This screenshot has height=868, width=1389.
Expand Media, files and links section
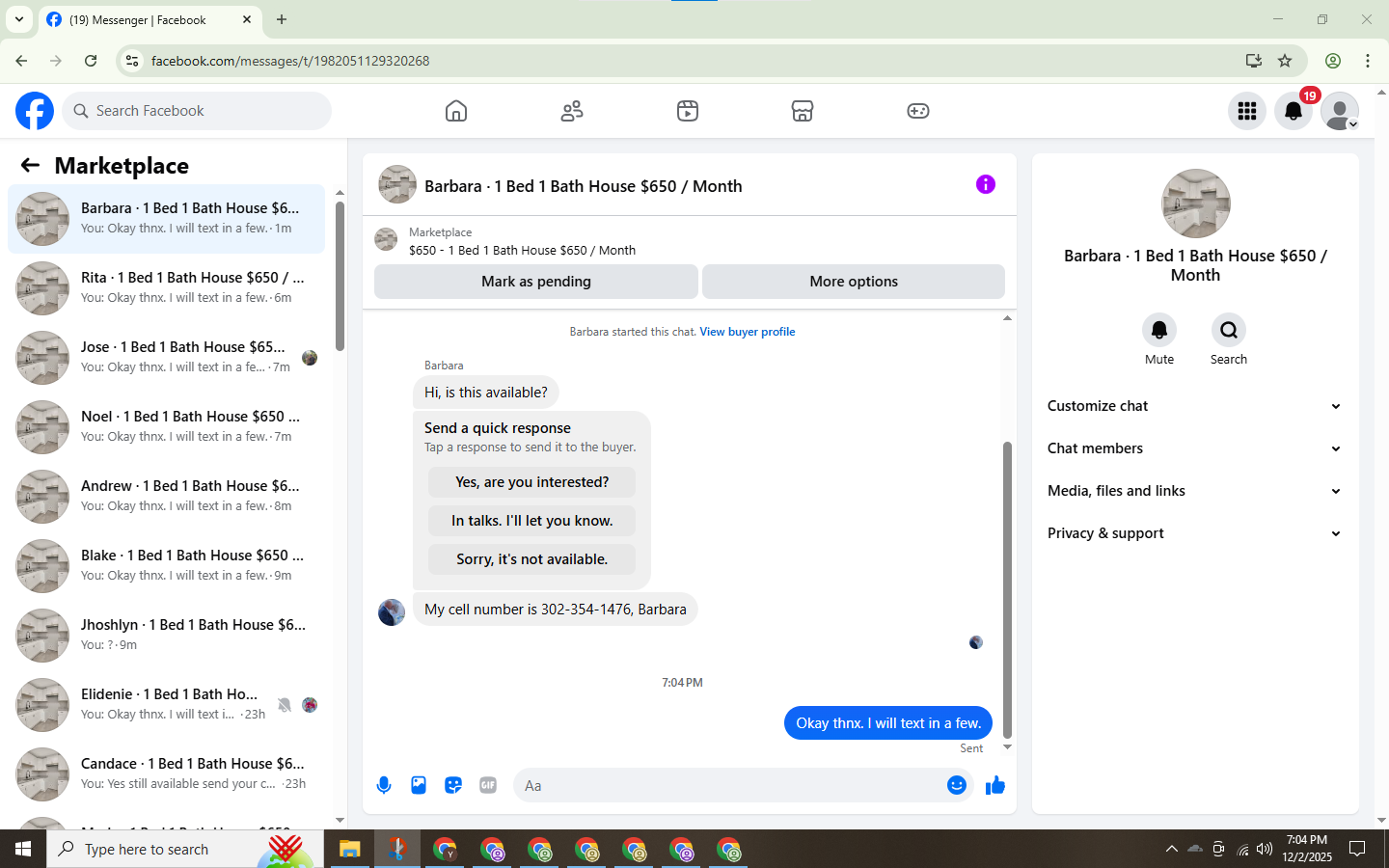[x=1195, y=491]
